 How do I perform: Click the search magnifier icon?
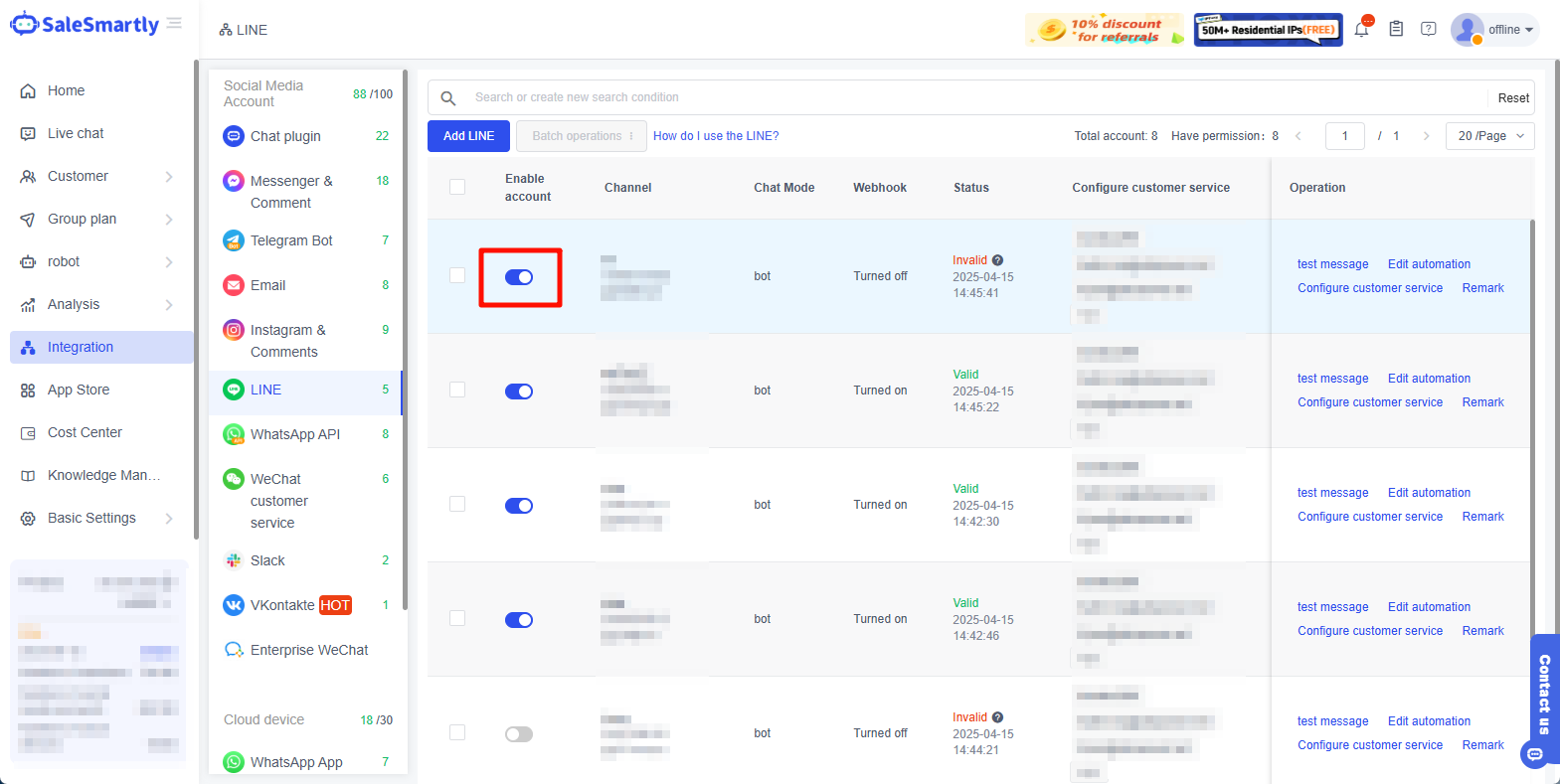click(x=448, y=97)
